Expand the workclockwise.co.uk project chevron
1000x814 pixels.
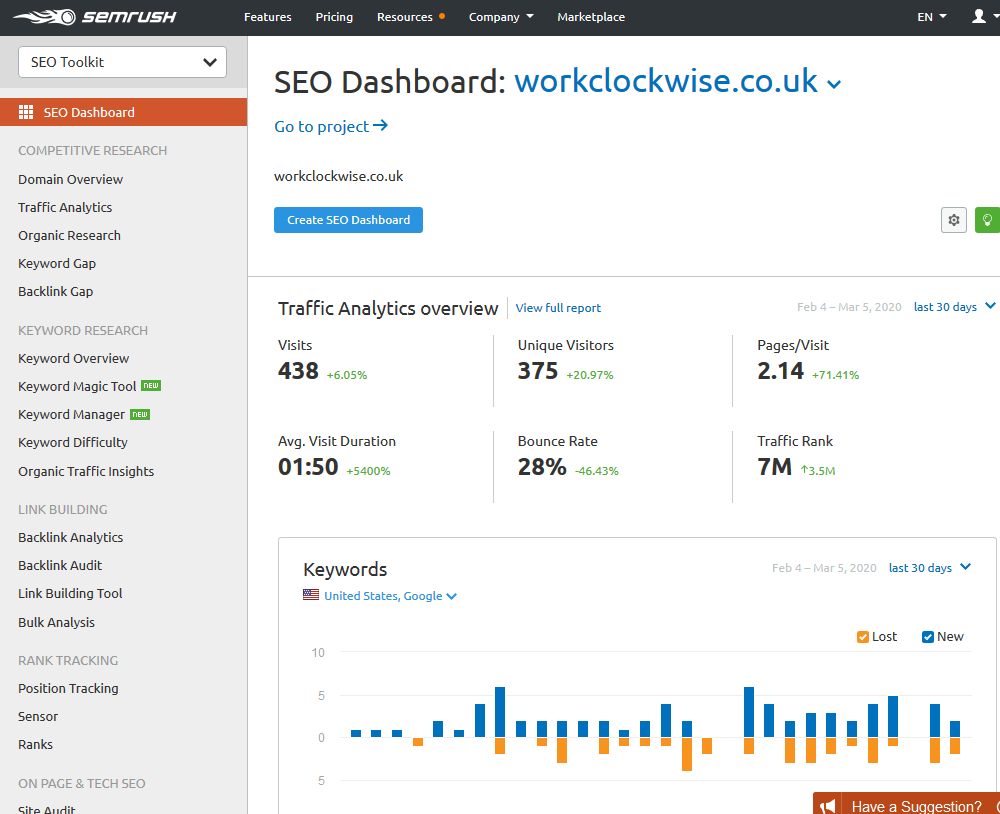click(x=834, y=84)
